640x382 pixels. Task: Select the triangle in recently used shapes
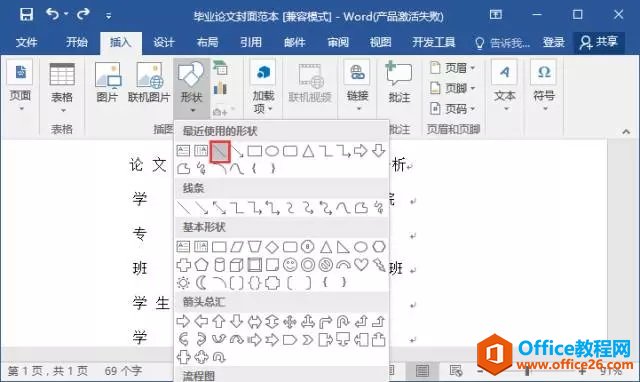coord(309,151)
